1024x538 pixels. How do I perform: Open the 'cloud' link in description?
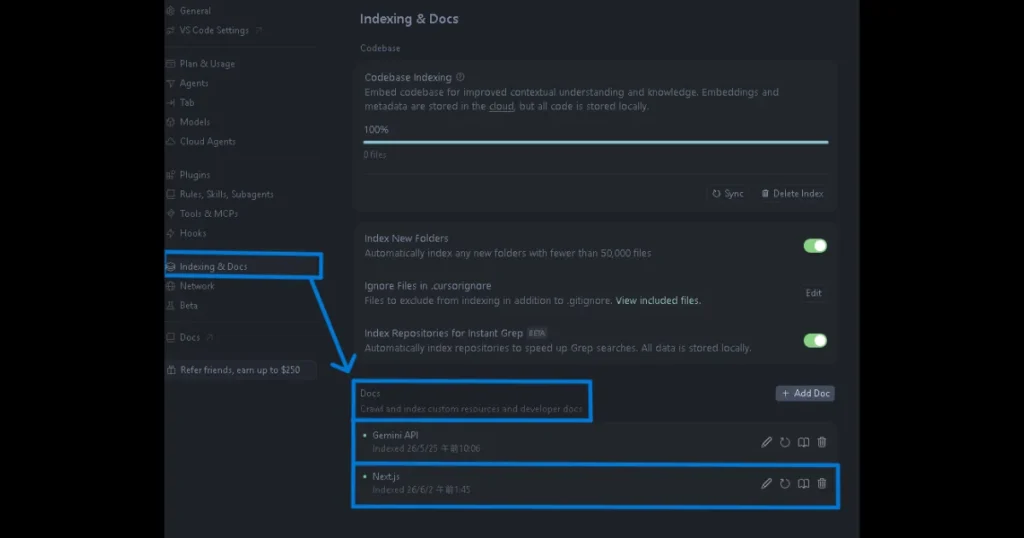(x=501, y=106)
